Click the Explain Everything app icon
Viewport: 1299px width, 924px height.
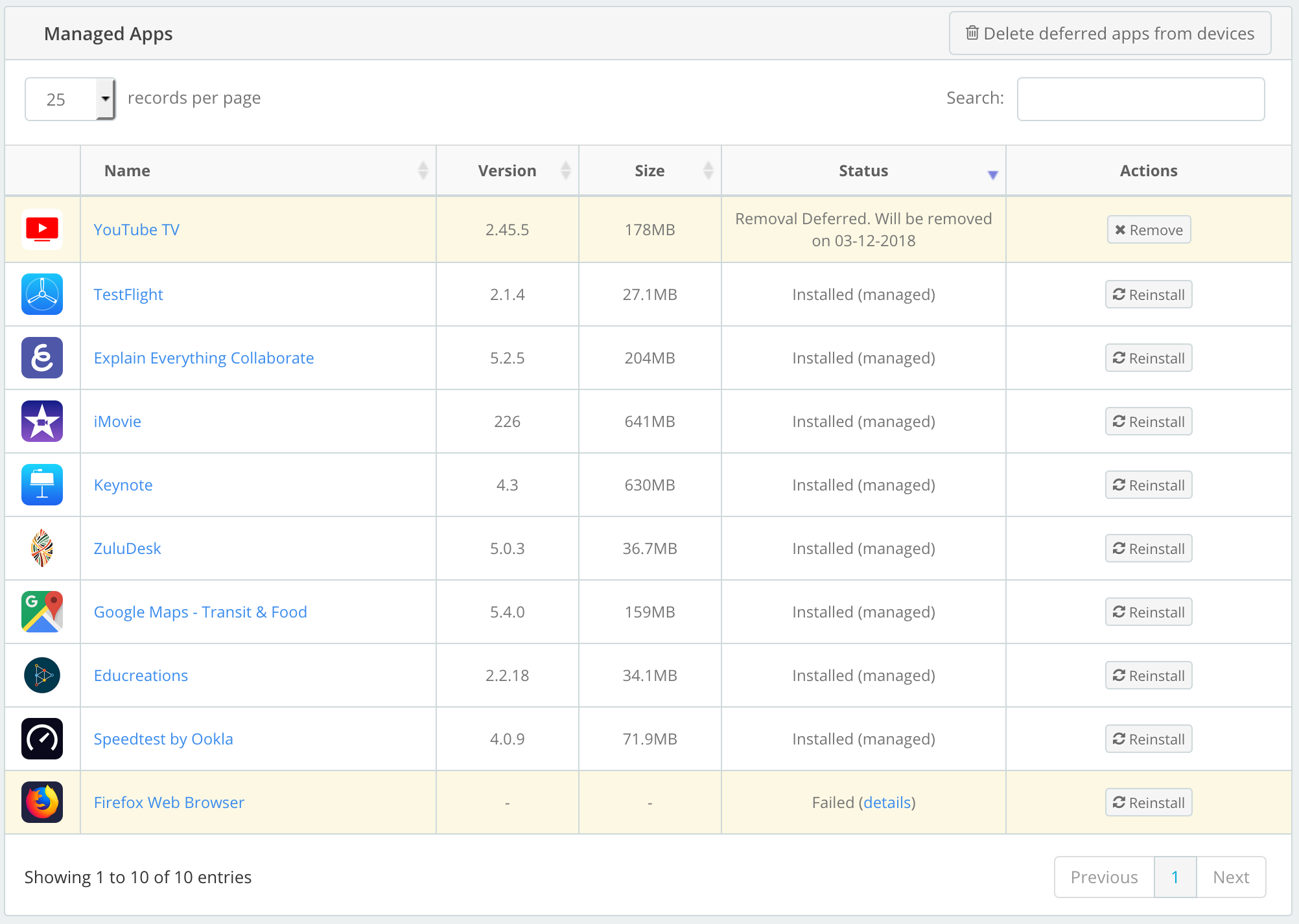pyautogui.click(x=42, y=358)
